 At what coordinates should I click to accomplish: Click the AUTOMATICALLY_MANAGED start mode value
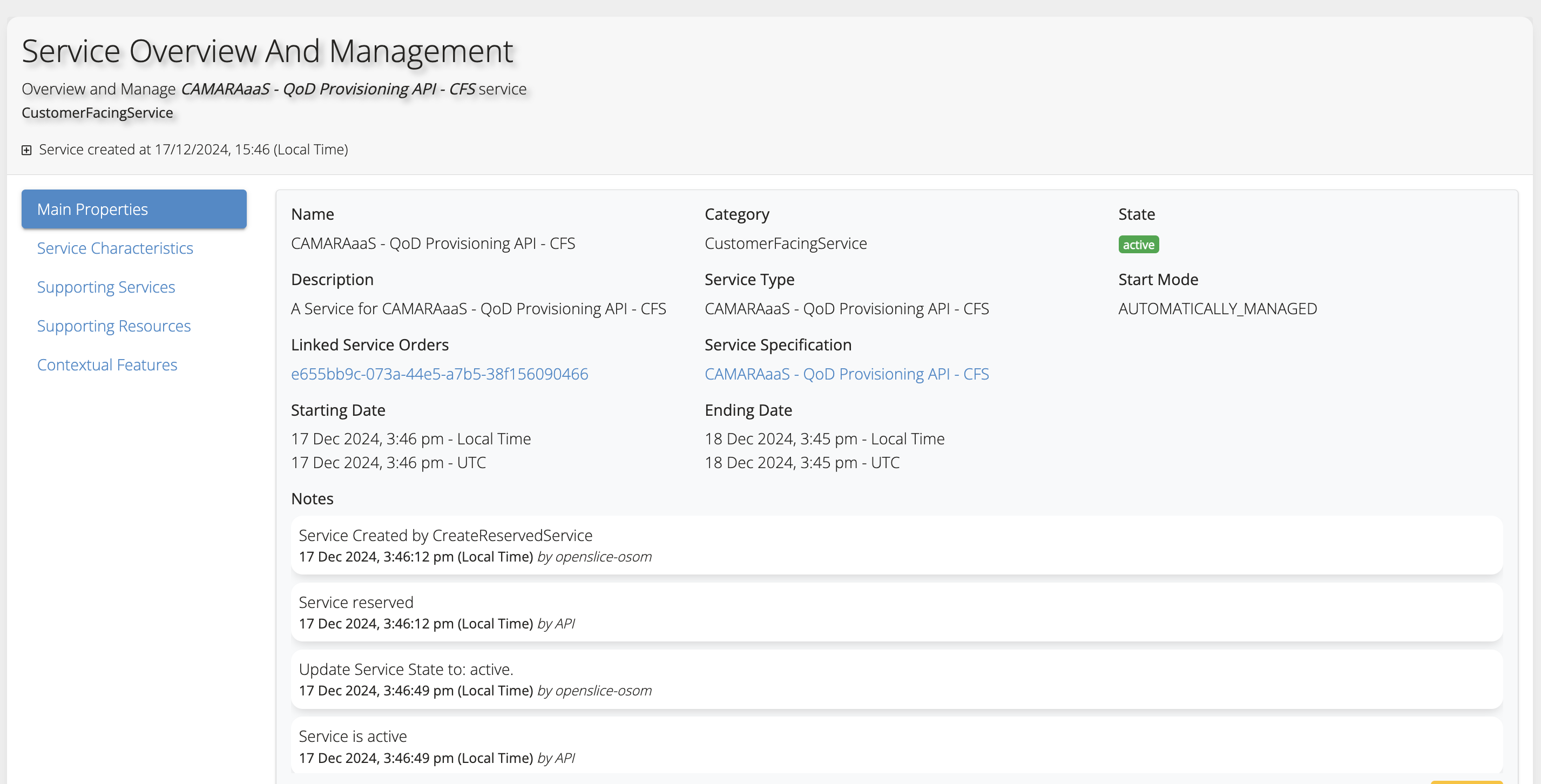(x=1218, y=308)
